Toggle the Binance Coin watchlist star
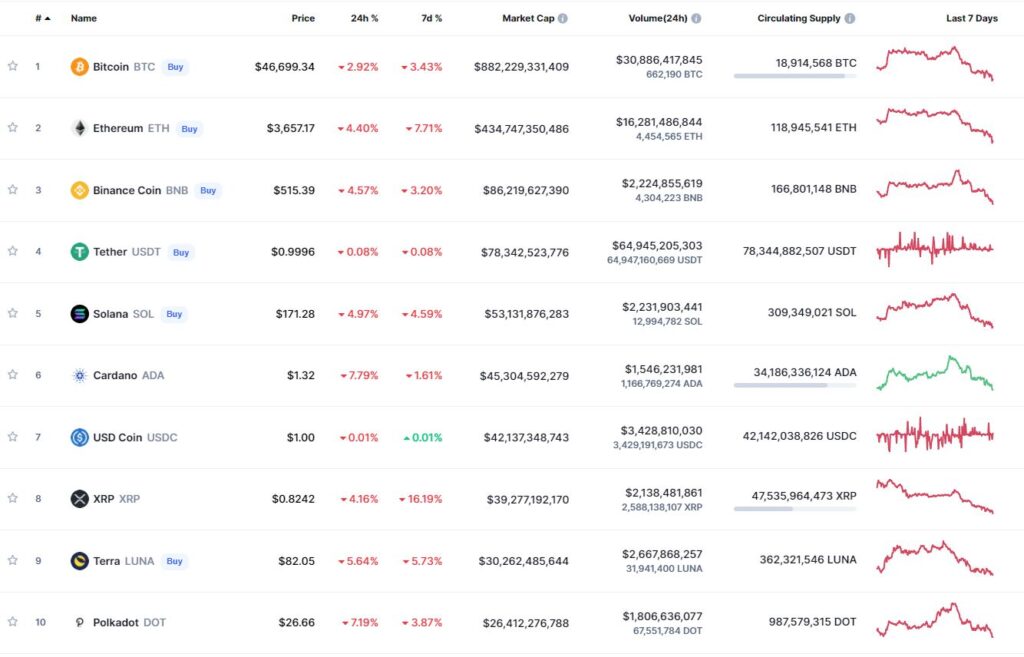The height and width of the screenshot is (657, 1024). click(12, 189)
